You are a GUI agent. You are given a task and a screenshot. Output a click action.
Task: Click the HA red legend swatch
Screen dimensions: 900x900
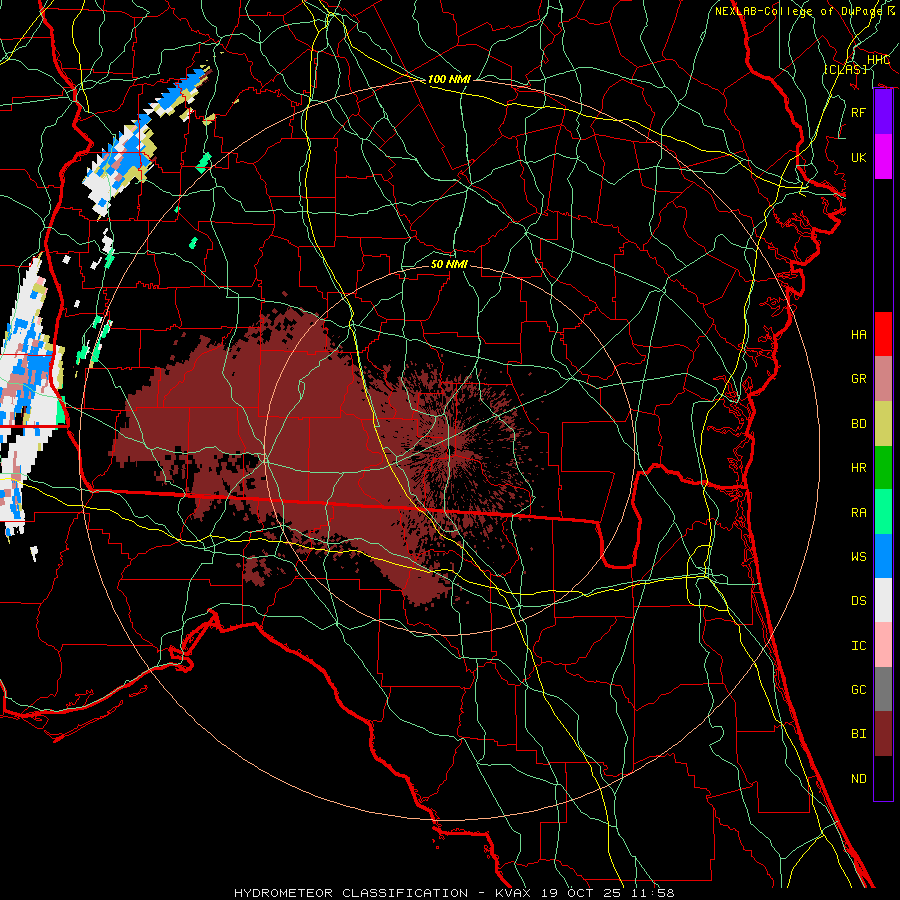pyautogui.click(x=883, y=334)
